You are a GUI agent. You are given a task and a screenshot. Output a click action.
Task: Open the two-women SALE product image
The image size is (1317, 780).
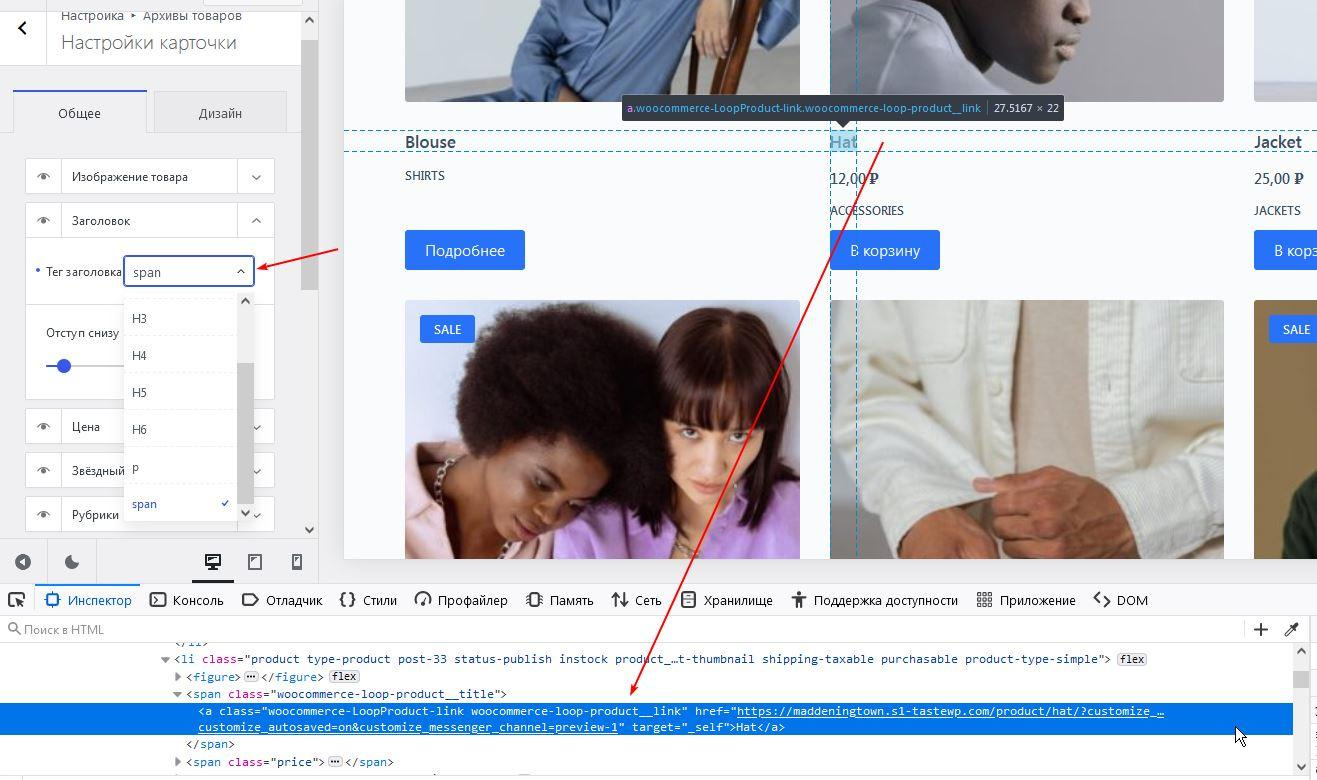click(x=602, y=429)
